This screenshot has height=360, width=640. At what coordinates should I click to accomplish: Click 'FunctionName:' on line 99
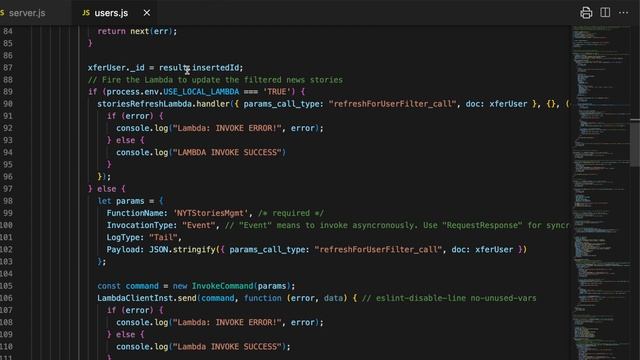click(137, 213)
